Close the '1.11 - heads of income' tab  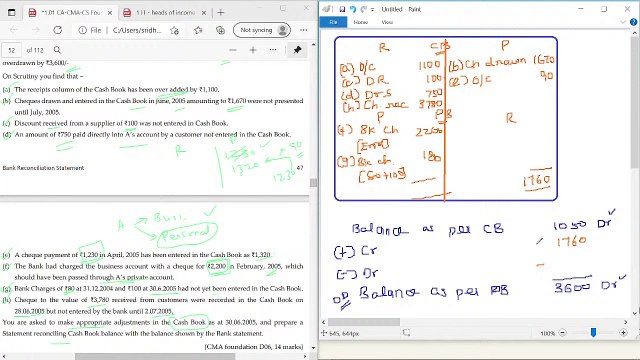tap(204, 13)
